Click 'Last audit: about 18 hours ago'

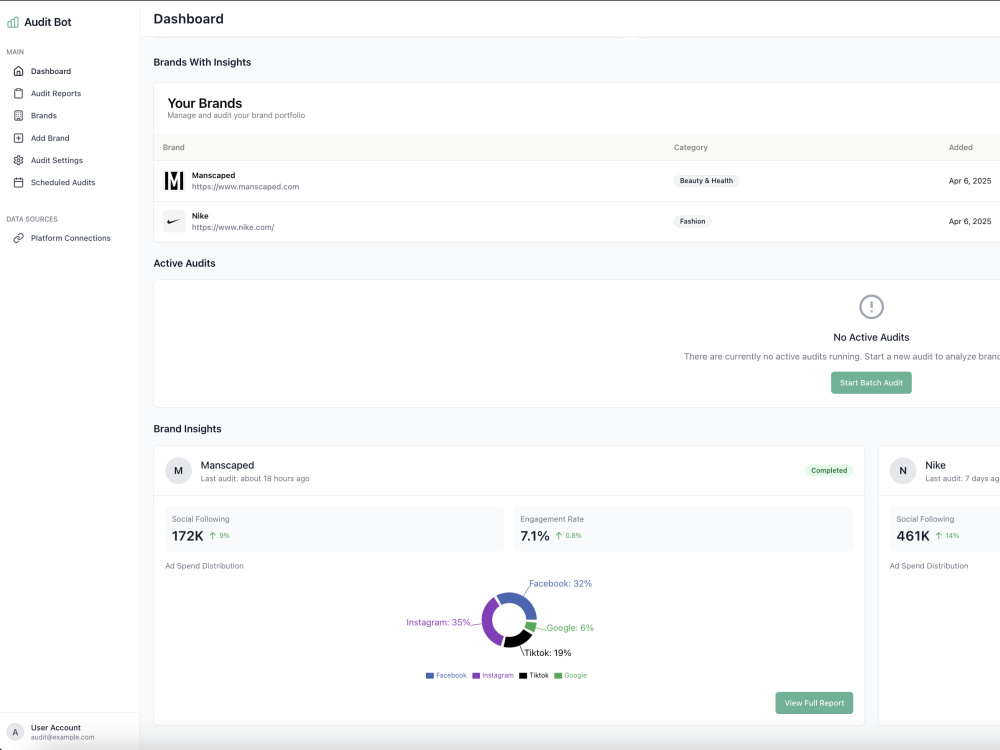255,478
